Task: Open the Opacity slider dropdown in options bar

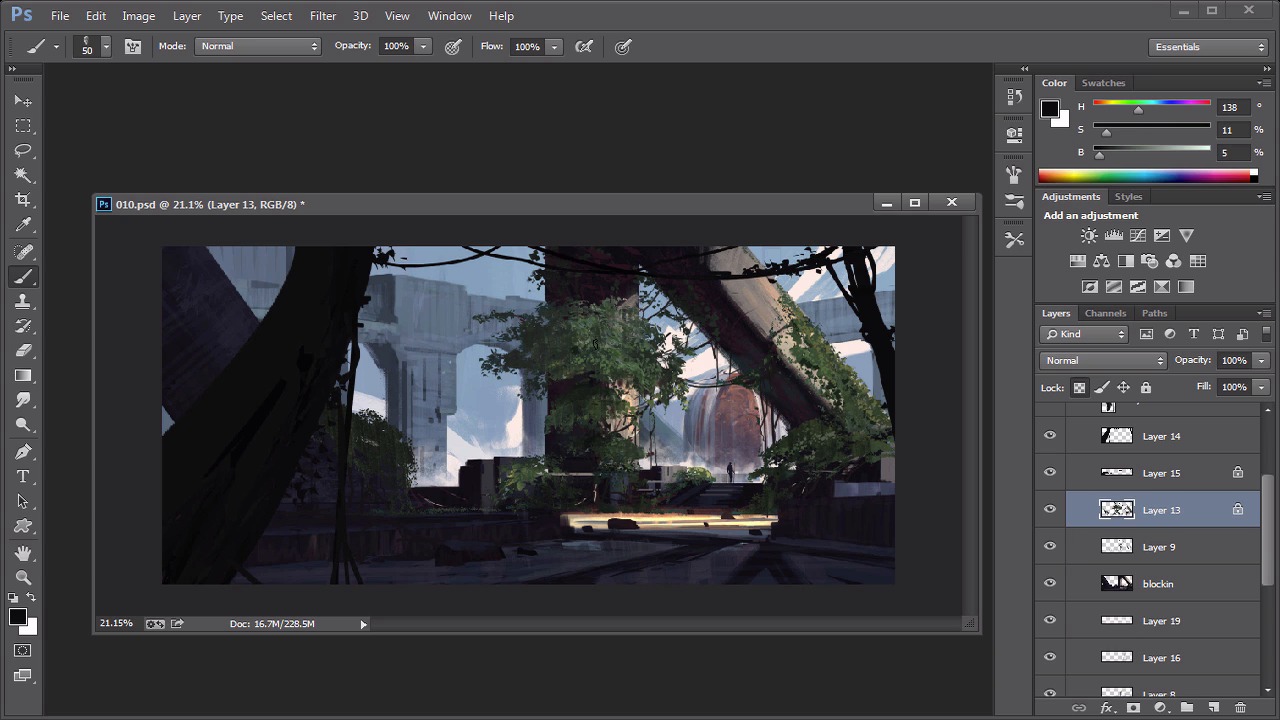Action: tap(423, 46)
